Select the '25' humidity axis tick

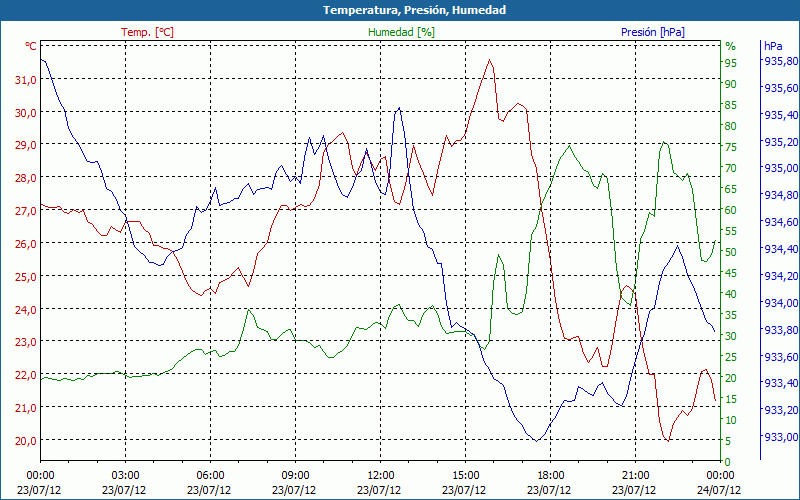[731, 357]
